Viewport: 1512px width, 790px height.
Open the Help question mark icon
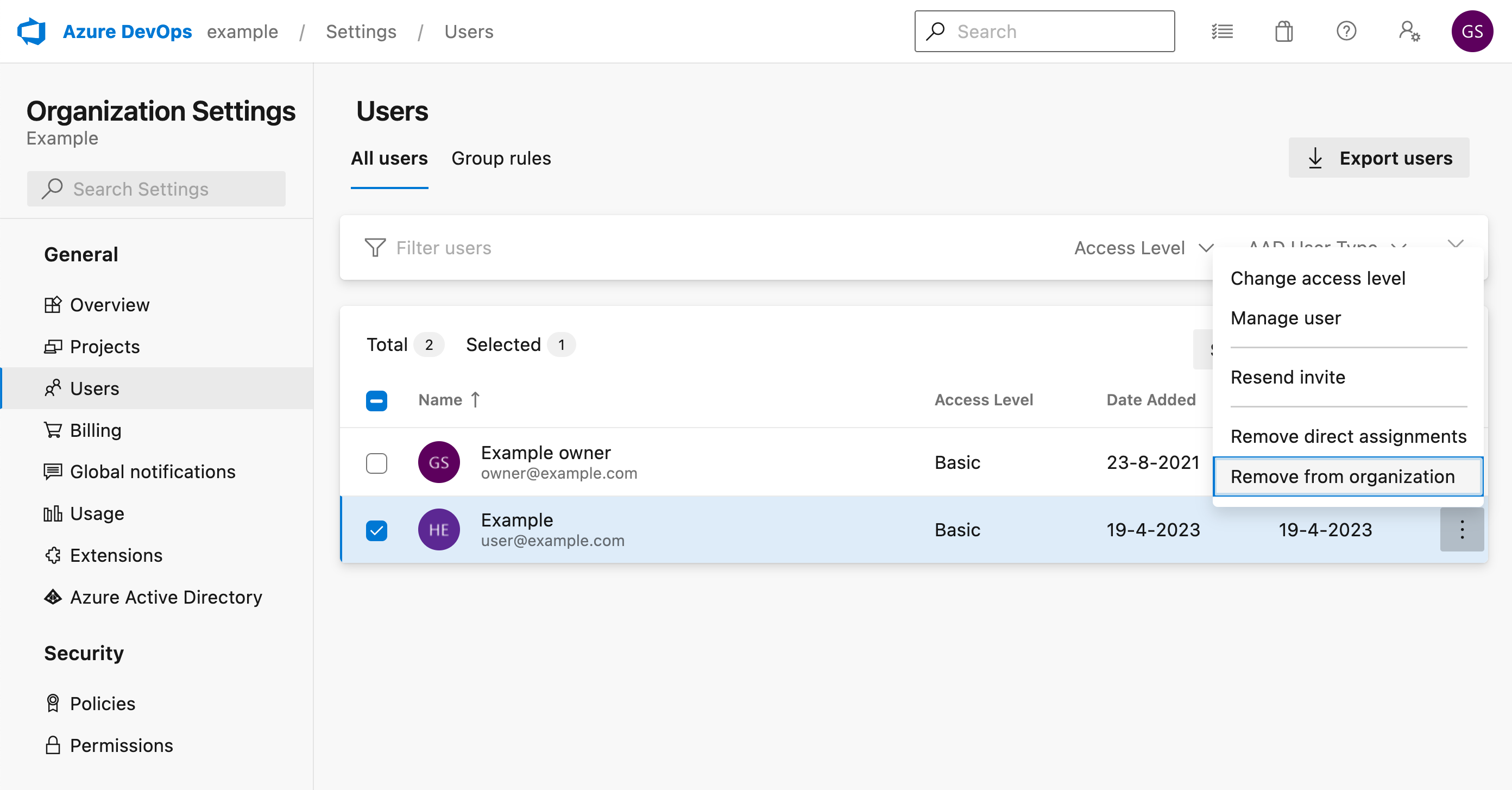click(1346, 31)
